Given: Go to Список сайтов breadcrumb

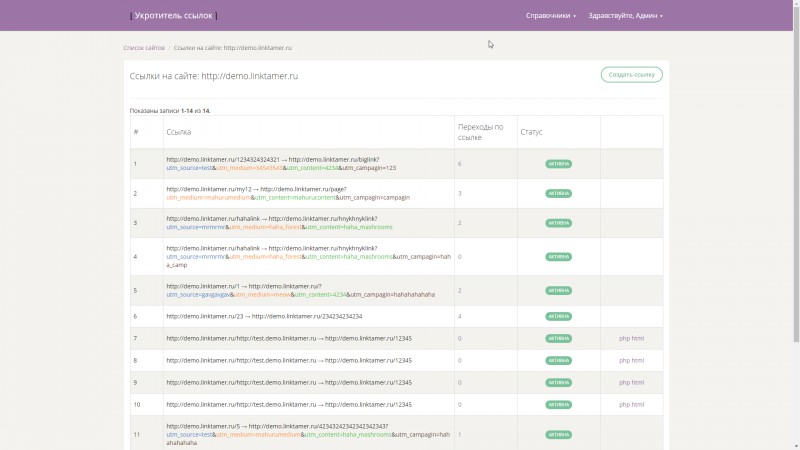Looking at the screenshot, I should click(144, 48).
